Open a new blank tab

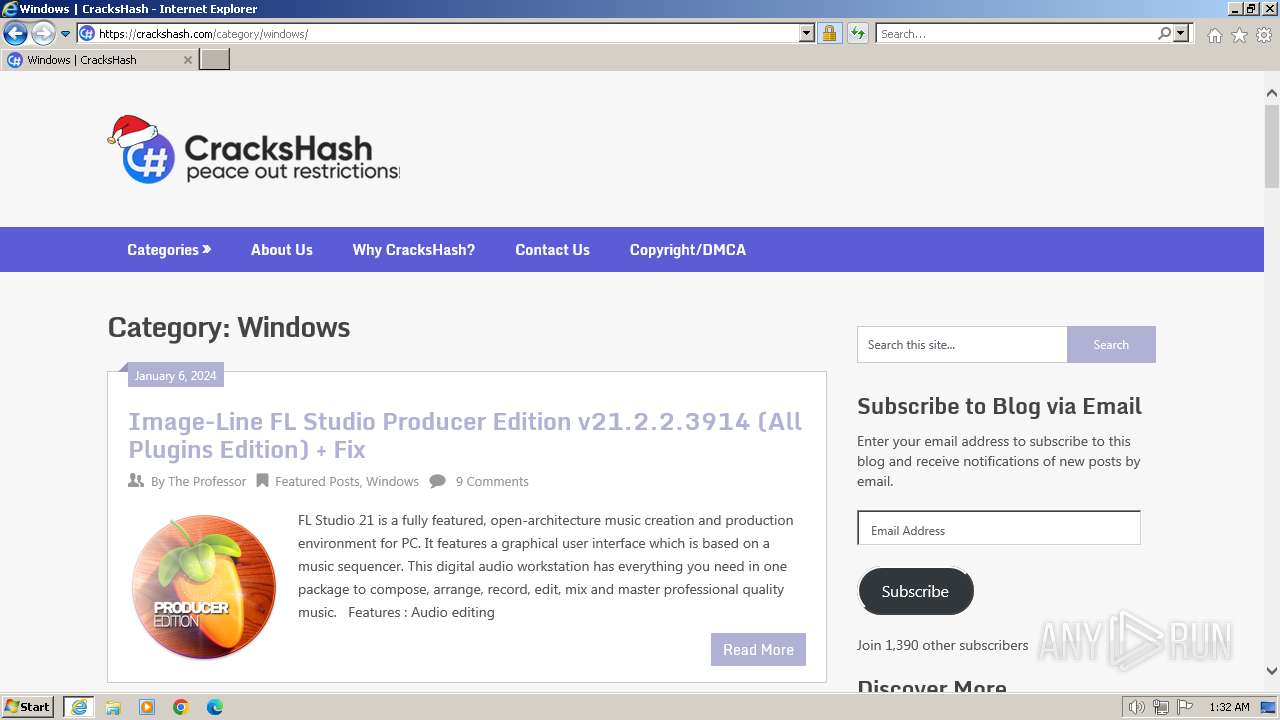[x=215, y=60]
